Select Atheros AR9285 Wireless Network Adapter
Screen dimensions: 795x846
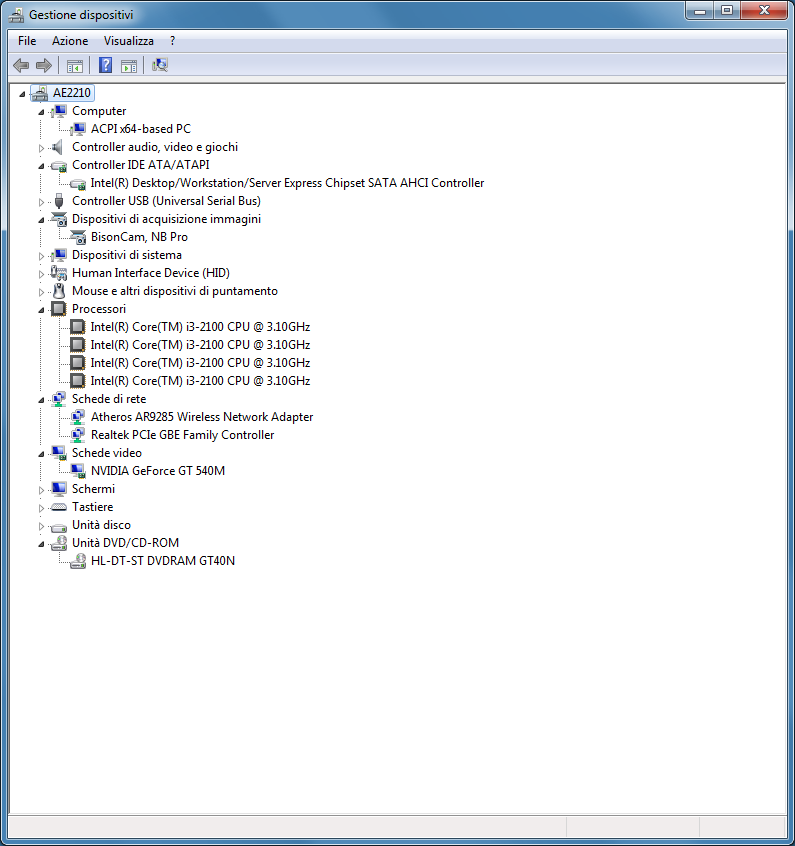click(x=201, y=417)
